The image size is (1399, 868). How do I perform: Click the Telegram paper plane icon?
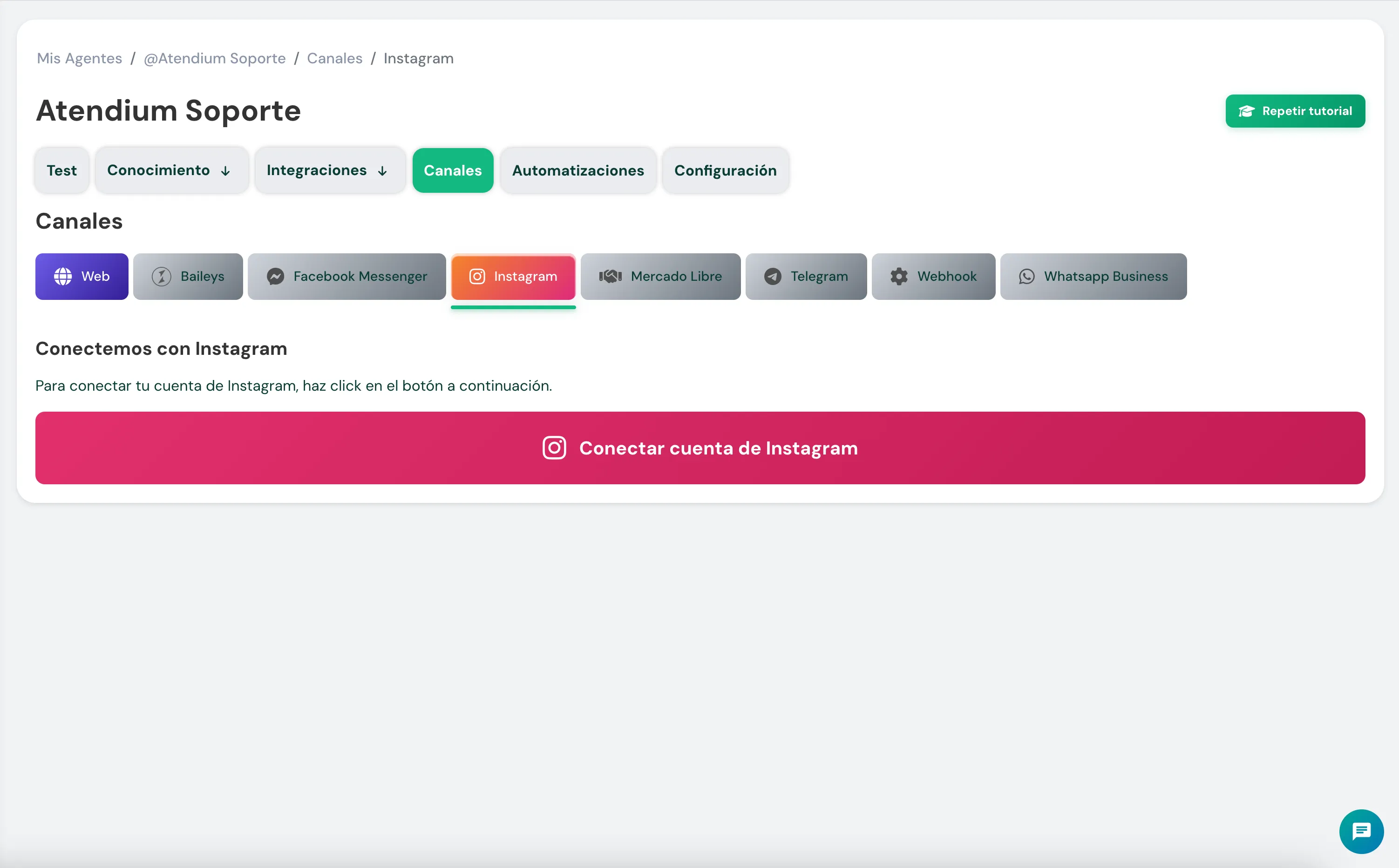click(x=773, y=276)
